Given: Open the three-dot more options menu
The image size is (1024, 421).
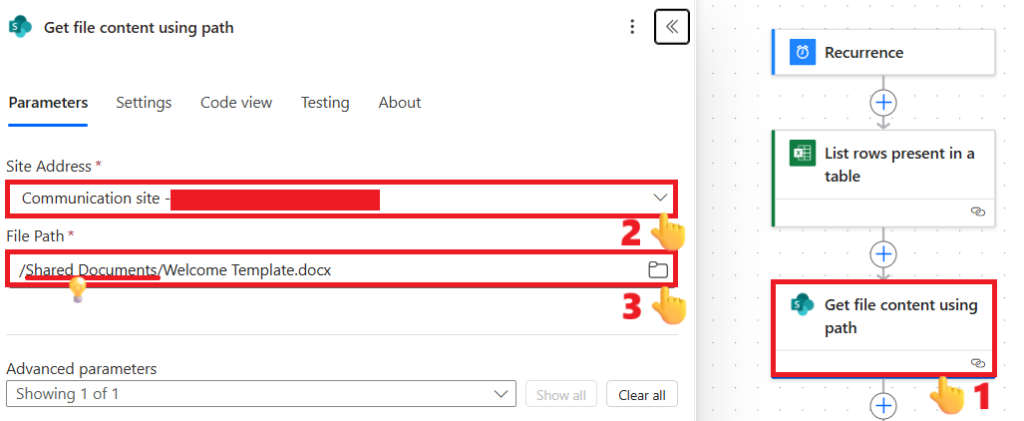Looking at the screenshot, I should point(632,27).
